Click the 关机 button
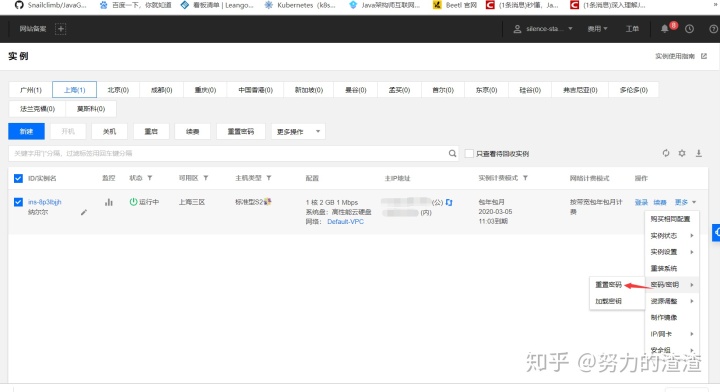 tap(109, 132)
